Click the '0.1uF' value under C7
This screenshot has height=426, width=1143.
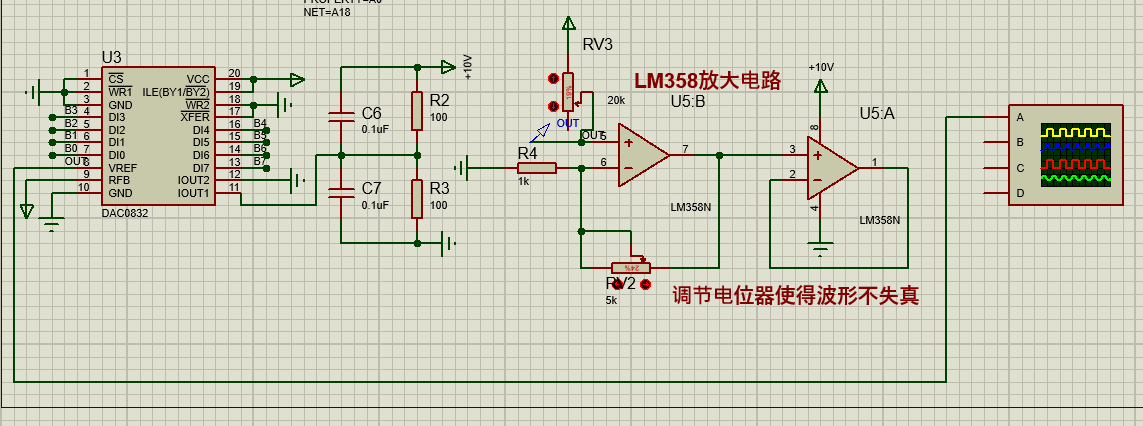click(x=376, y=205)
